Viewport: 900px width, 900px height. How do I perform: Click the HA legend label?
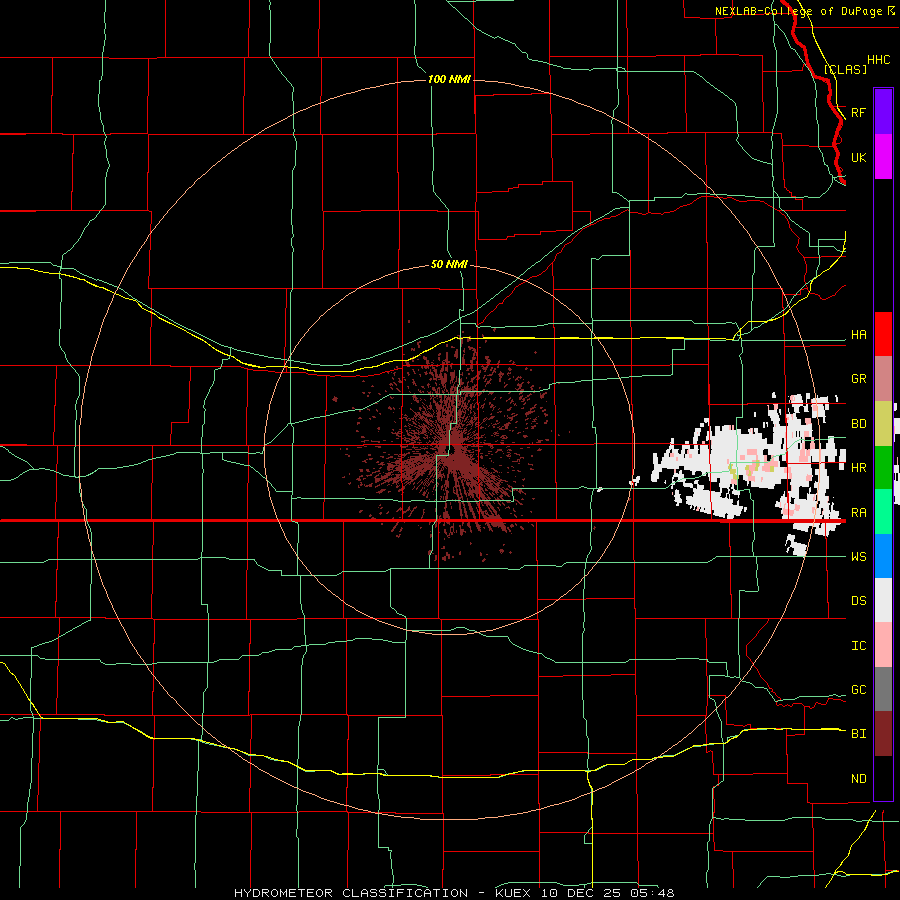click(x=858, y=335)
